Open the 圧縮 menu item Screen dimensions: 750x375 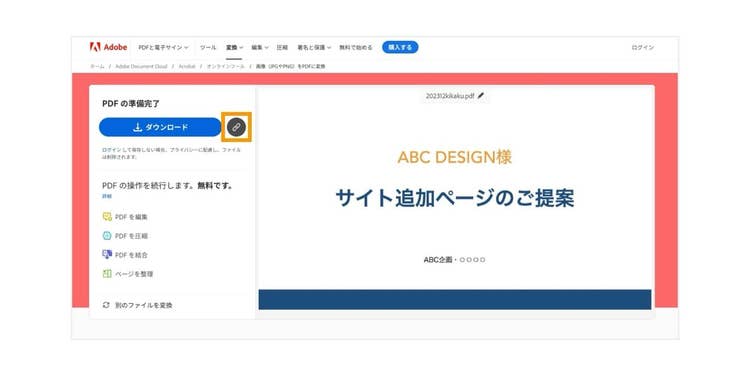[282, 47]
